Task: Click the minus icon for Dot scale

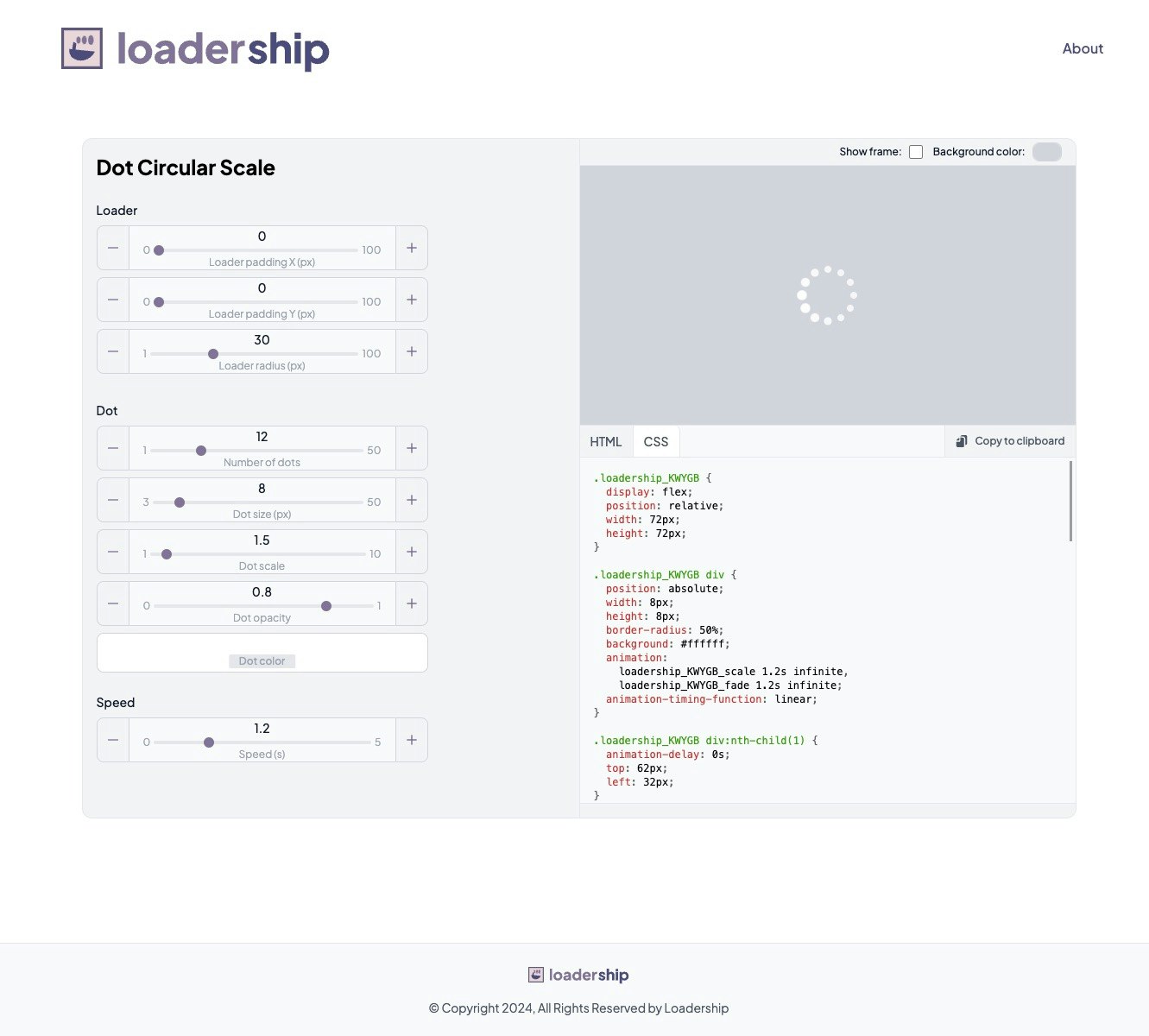Action: point(112,552)
